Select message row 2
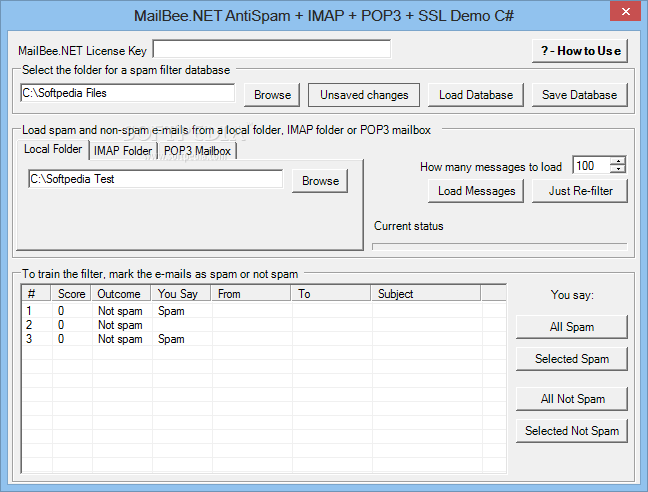This screenshot has height=492, width=648. [x=264, y=325]
